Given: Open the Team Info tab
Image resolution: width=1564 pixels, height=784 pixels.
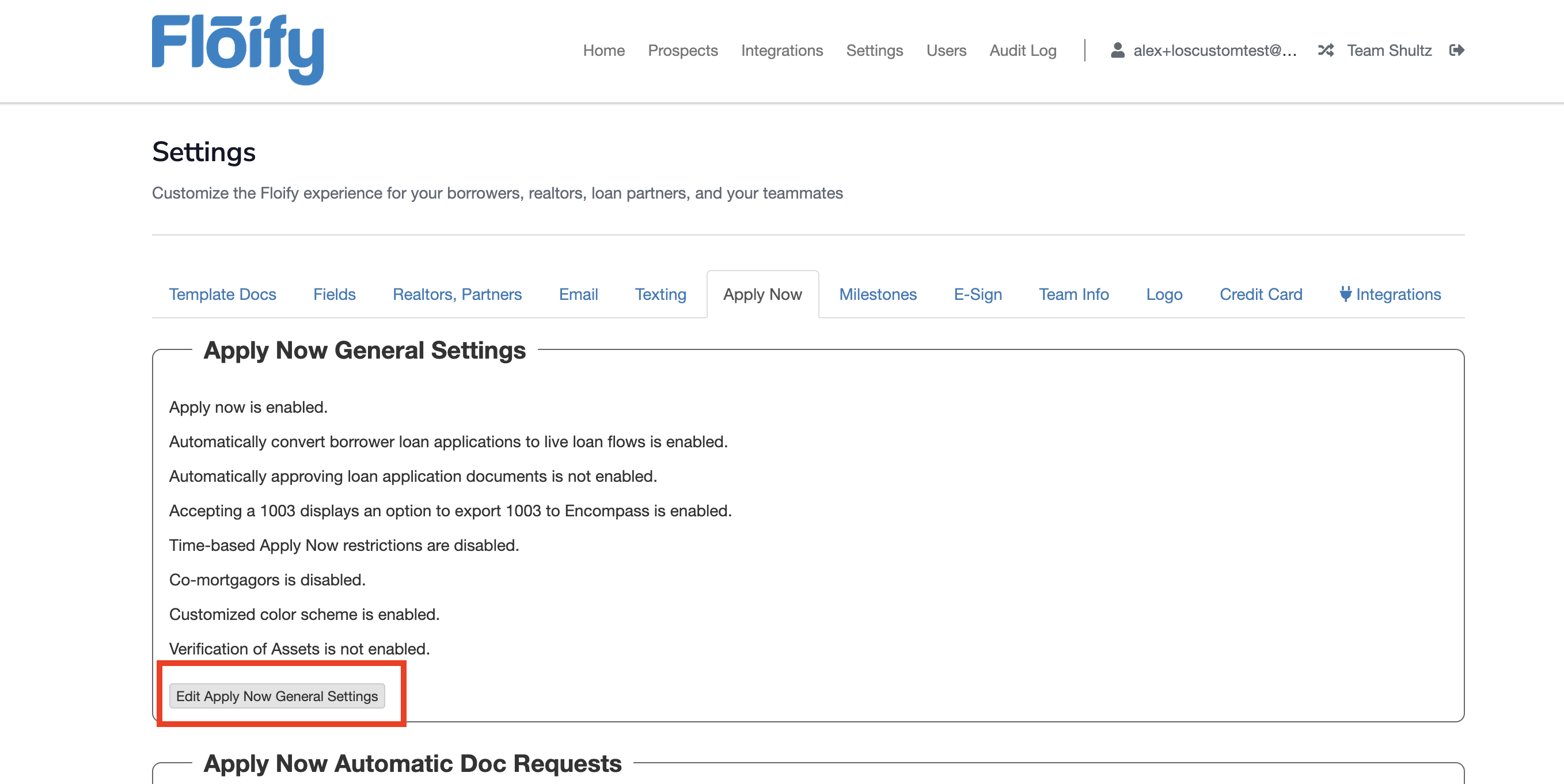Looking at the screenshot, I should (1073, 294).
